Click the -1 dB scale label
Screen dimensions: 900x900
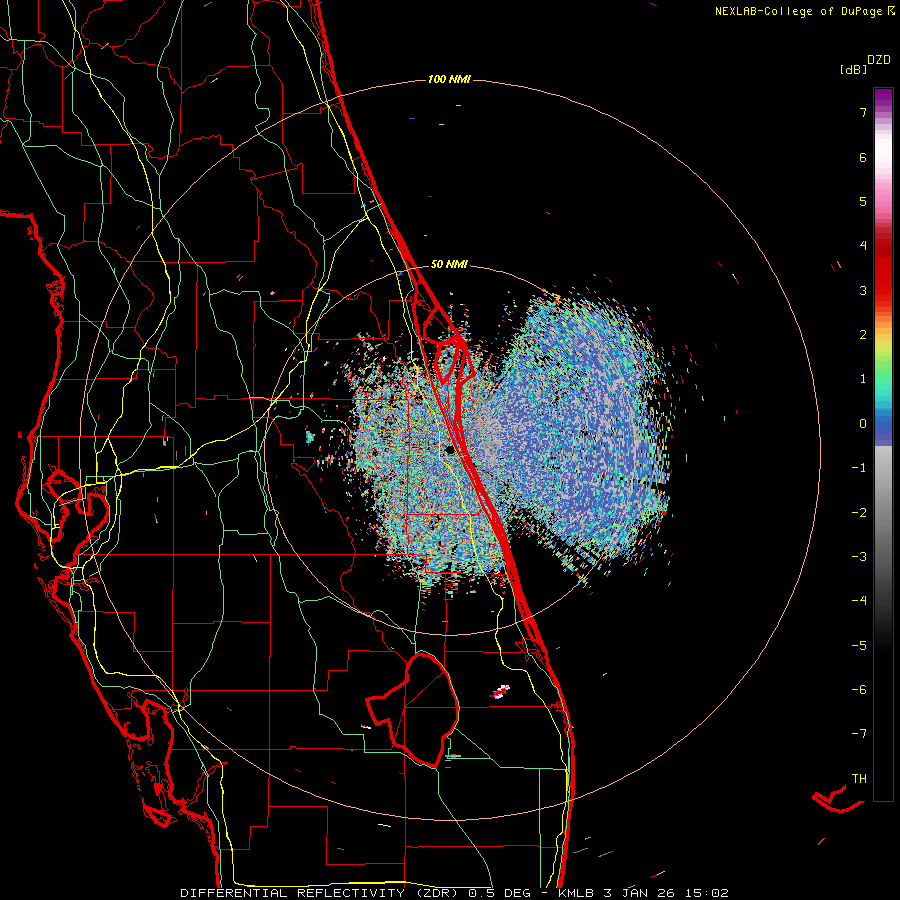click(x=859, y=468)
